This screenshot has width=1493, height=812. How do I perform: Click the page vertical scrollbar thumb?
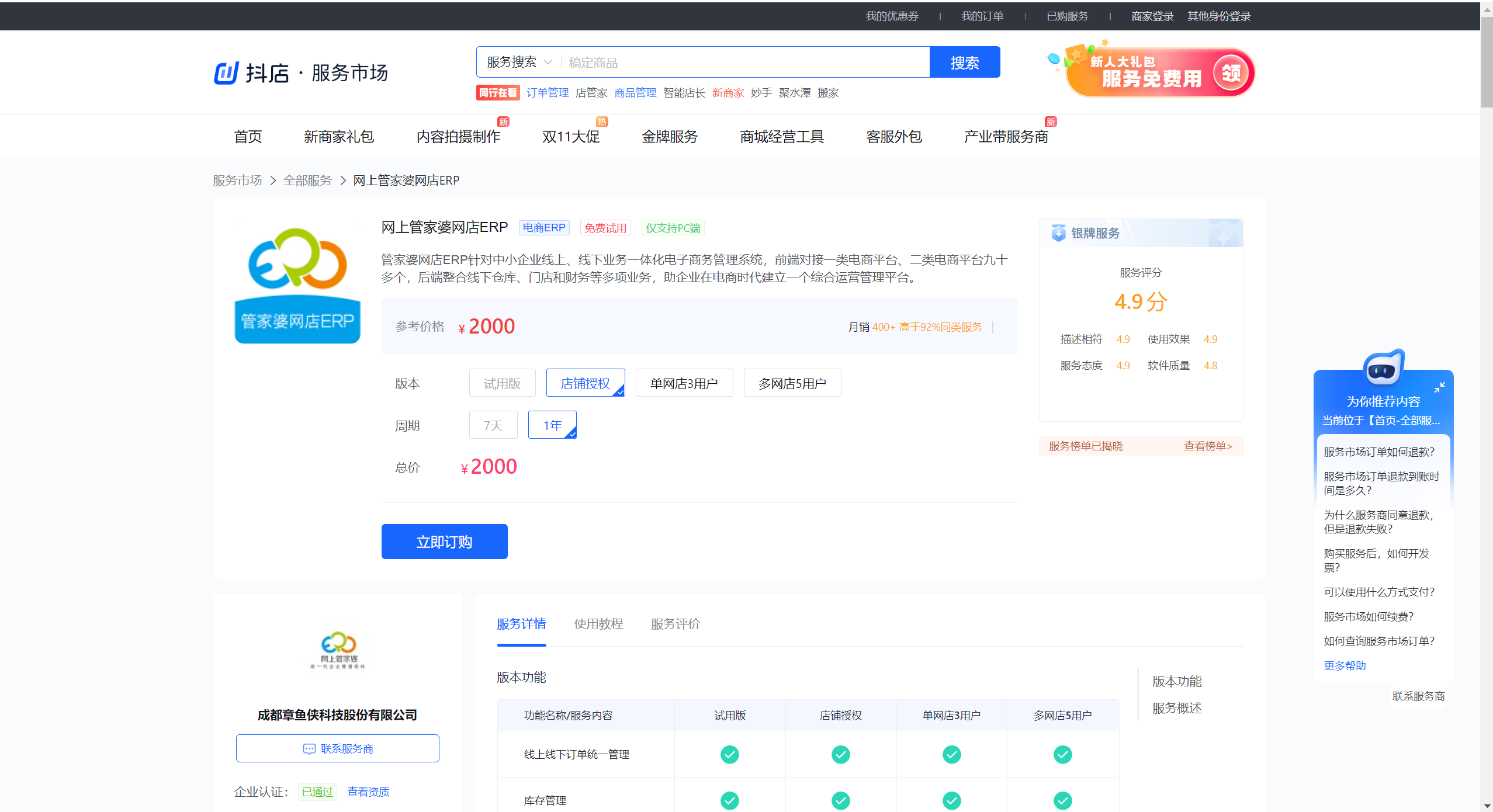(x=1487, y=61)
